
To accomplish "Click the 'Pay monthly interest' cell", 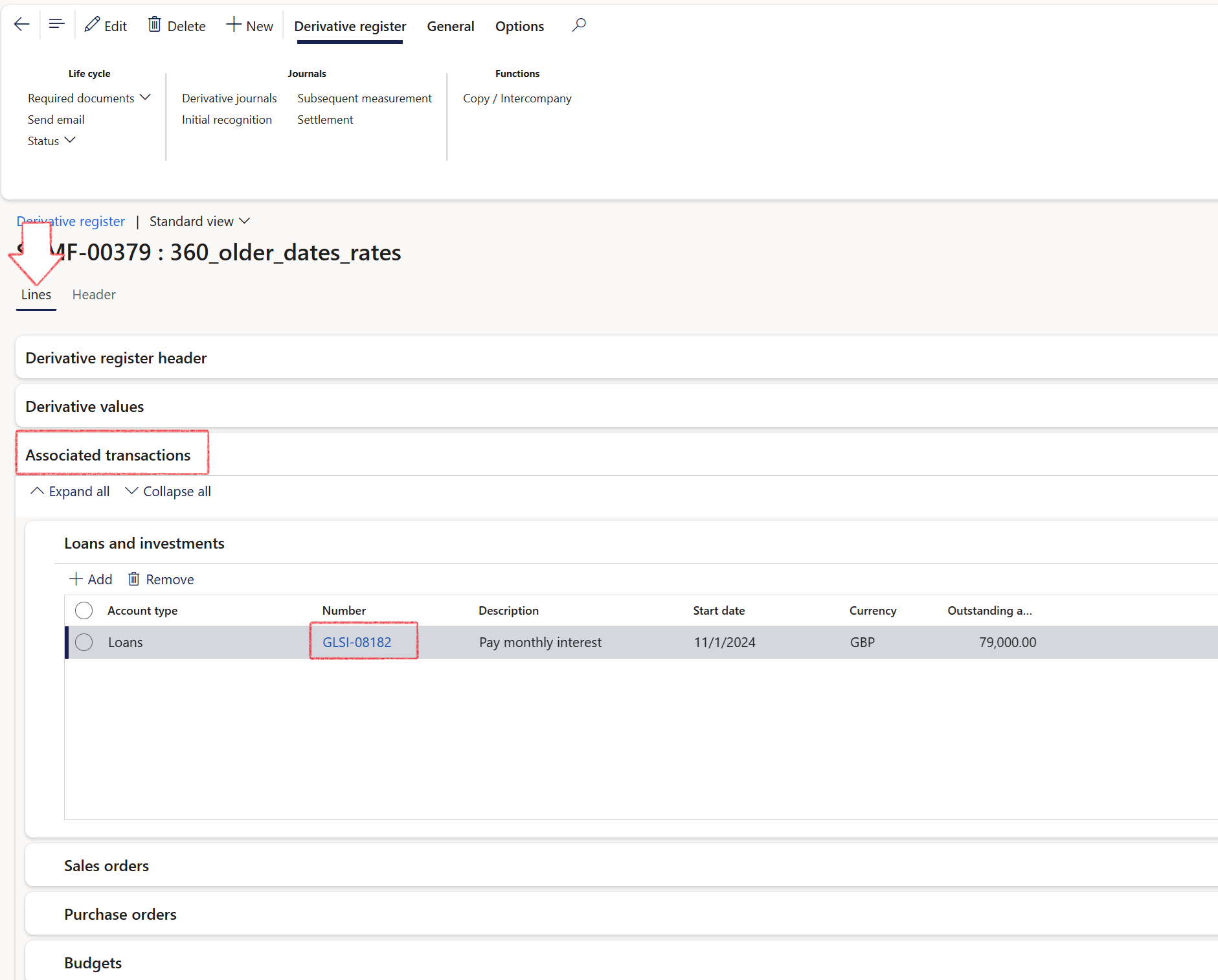I will [540, 642].
